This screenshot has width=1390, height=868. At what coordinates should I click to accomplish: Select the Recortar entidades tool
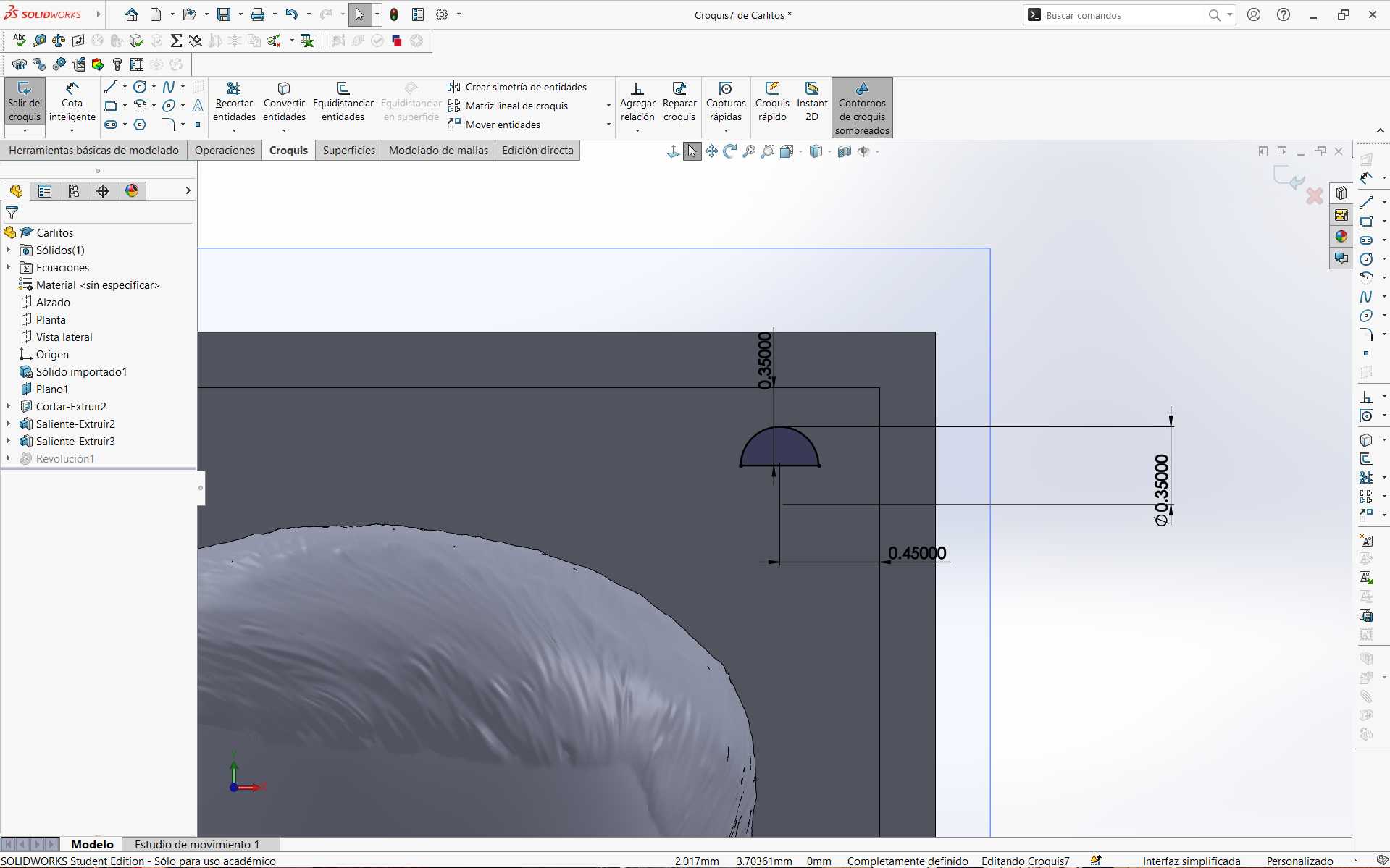click(x=234, y=102)
